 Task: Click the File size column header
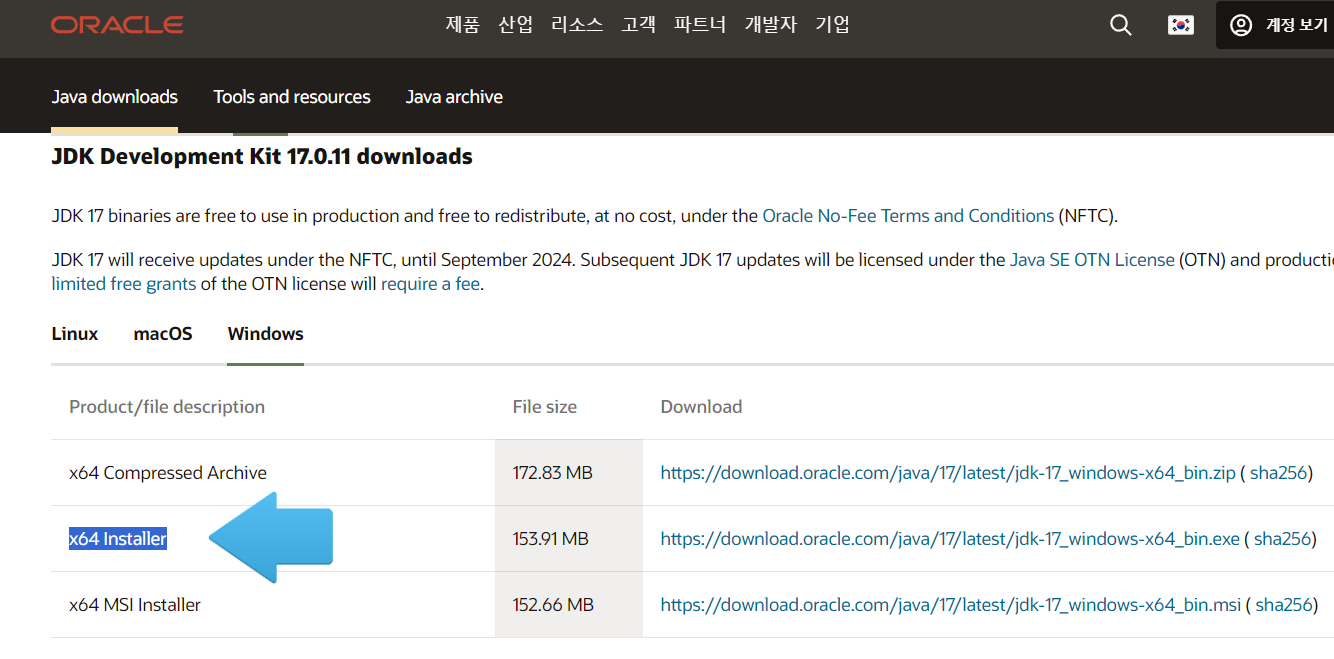[545, 407]
